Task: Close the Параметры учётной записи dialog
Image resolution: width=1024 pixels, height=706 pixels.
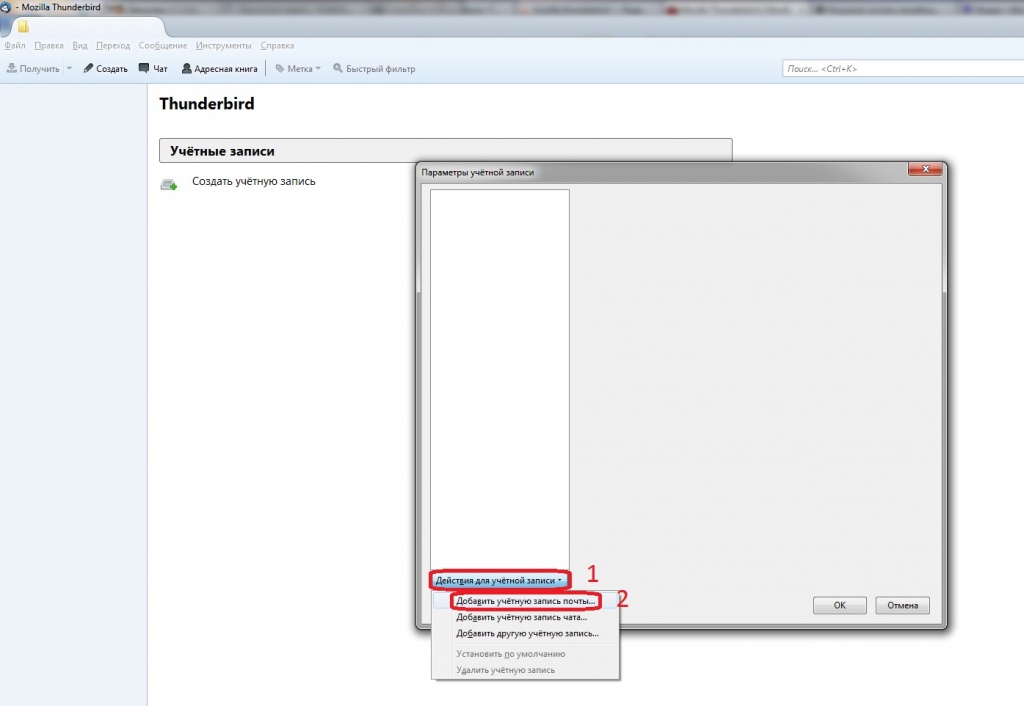Action: (925, 169)
